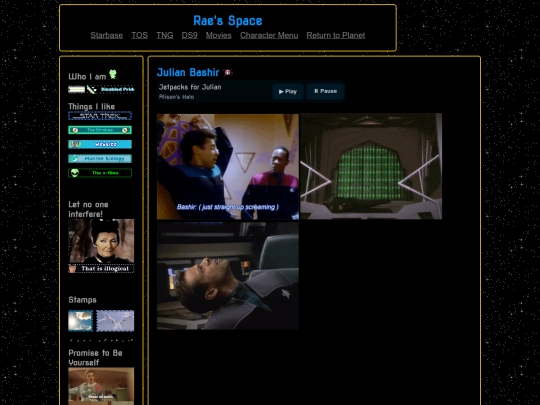Click the Things I like heading

(92, 106)
